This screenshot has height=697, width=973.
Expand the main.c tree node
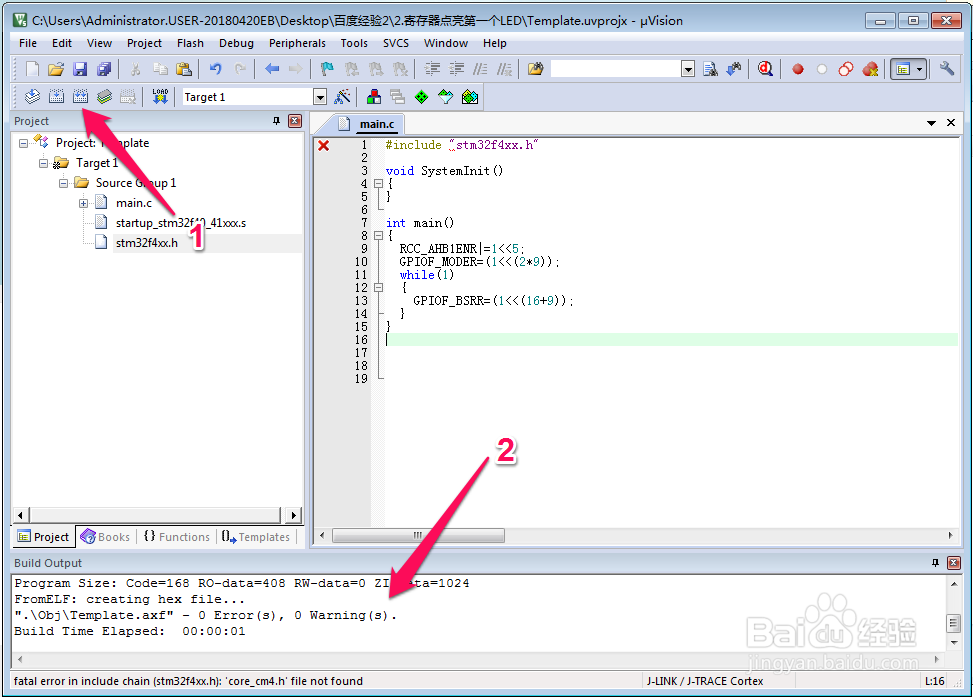coord(83,203)
